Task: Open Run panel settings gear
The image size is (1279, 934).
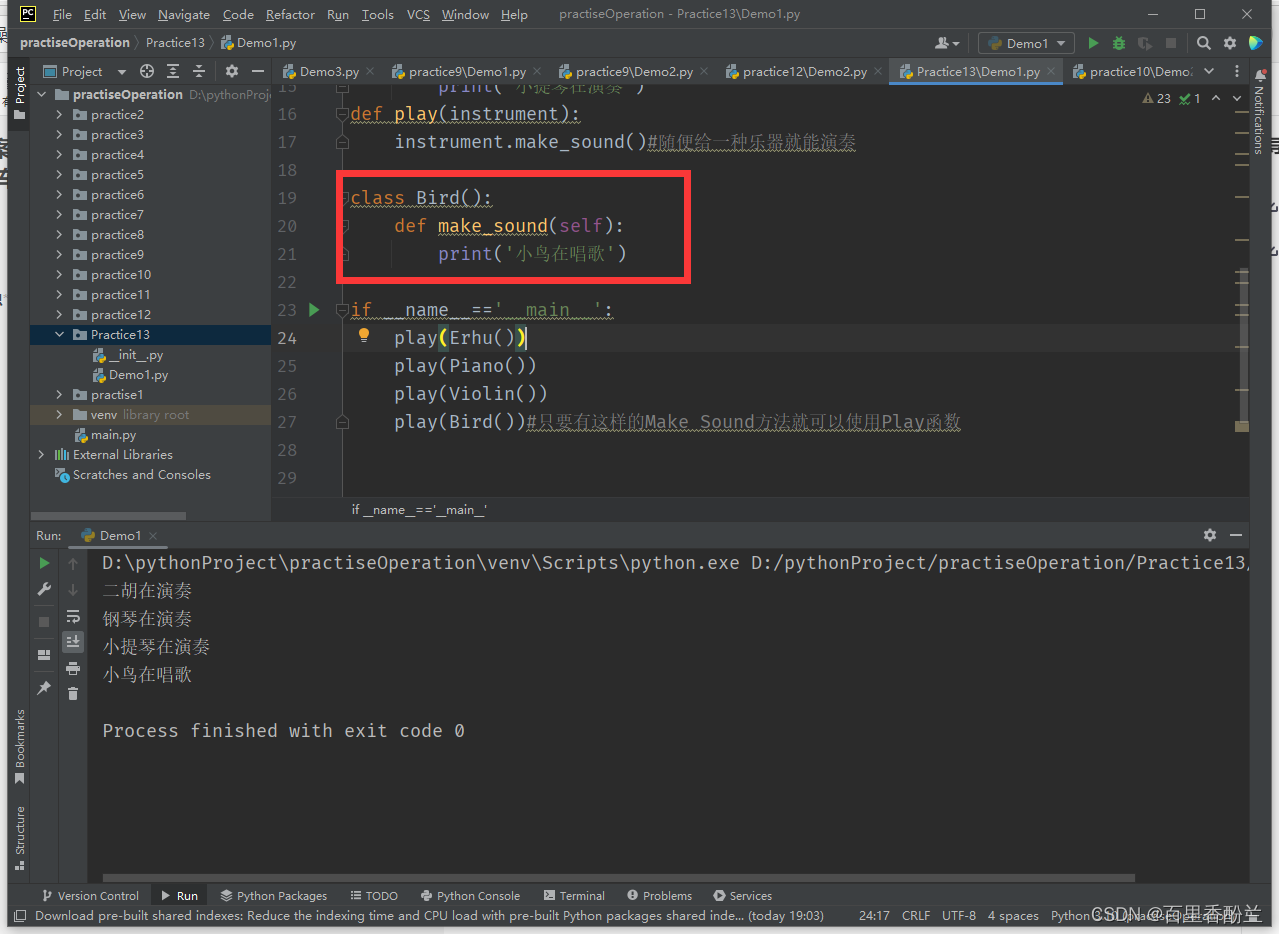Action: [x=1210, y=535]
